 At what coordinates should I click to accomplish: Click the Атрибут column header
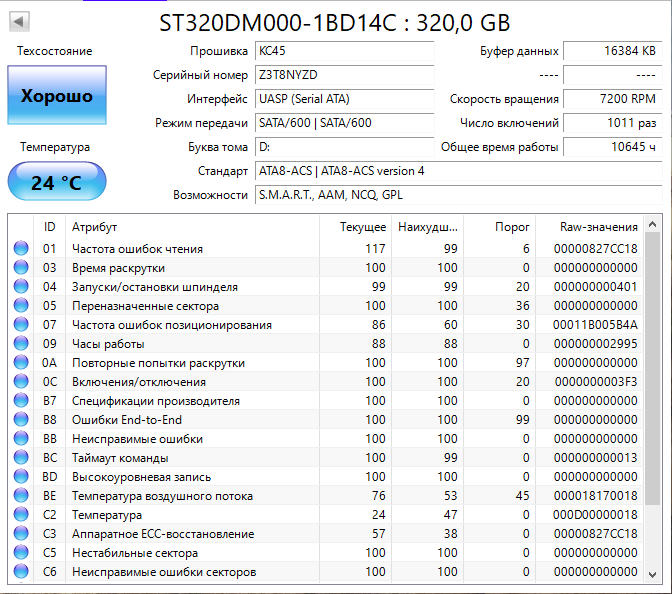192,227
